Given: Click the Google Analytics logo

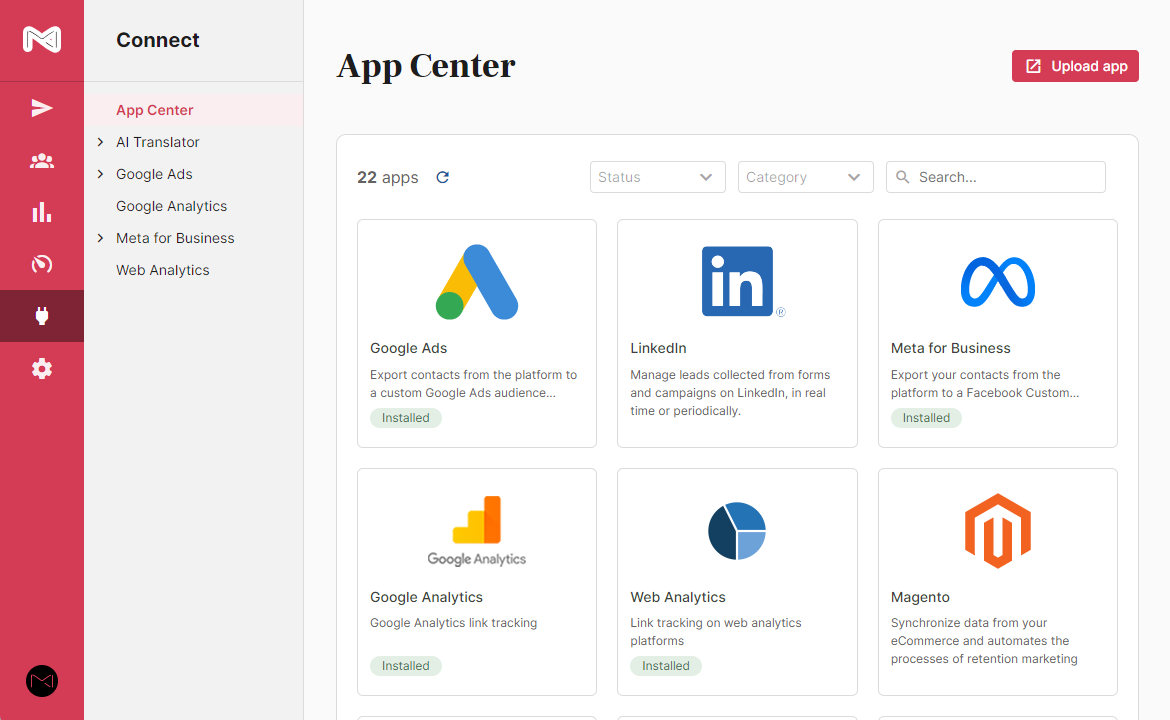Looking at the screenshot, I should [x=477, y=531].
